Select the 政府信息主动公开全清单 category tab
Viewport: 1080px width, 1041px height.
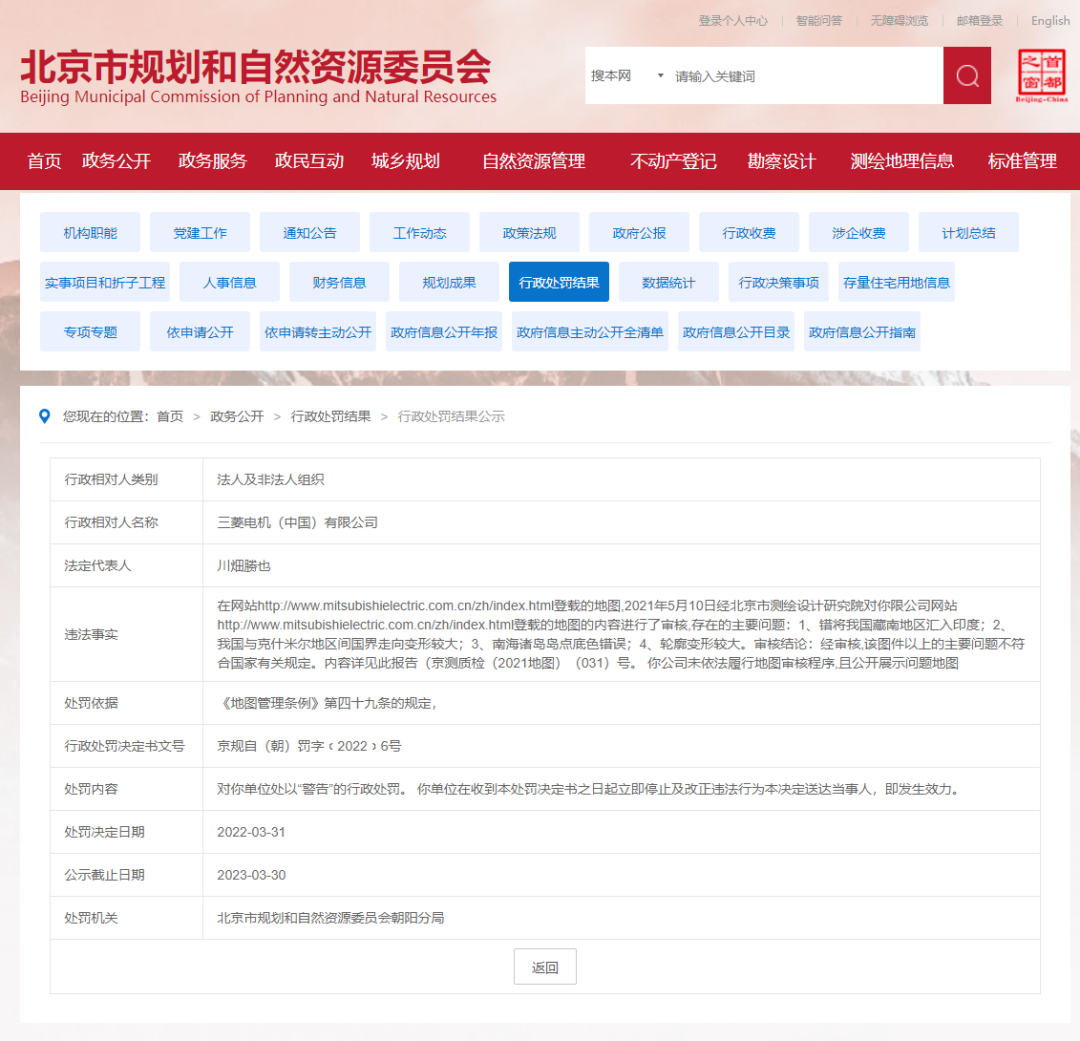tap(590, 332)
